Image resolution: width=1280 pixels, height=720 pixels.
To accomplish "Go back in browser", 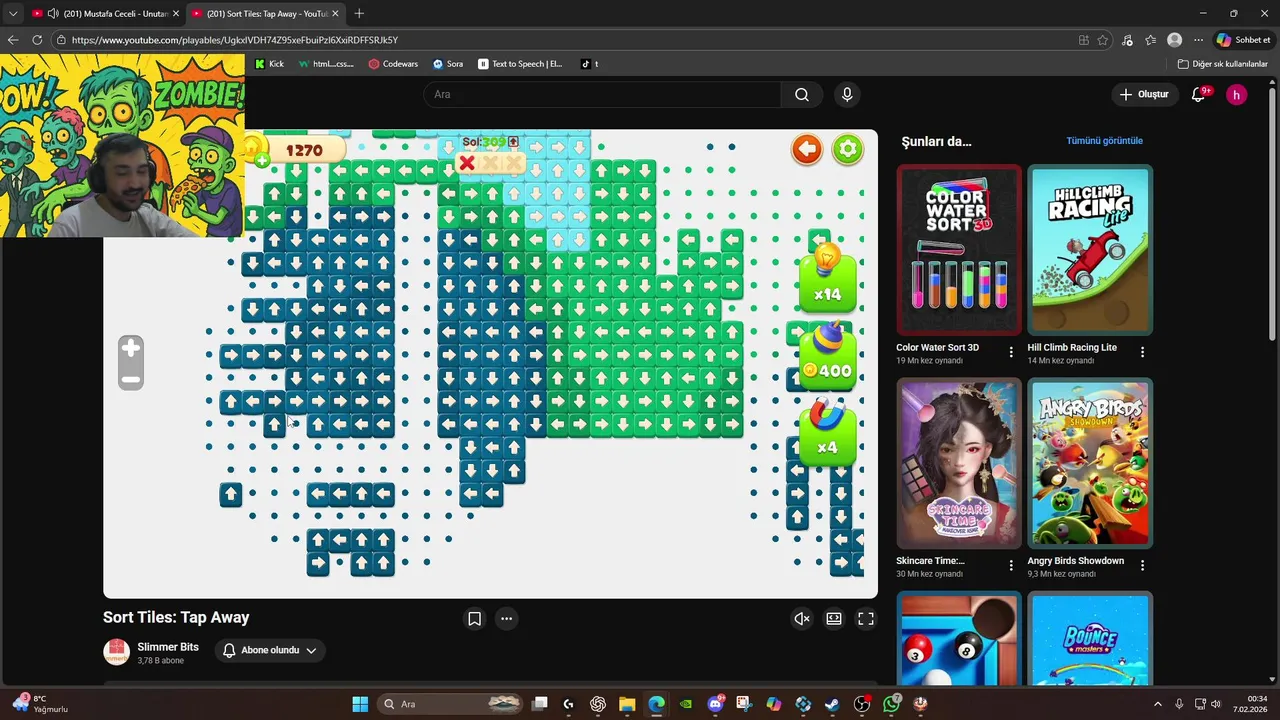I will [13, 40].
